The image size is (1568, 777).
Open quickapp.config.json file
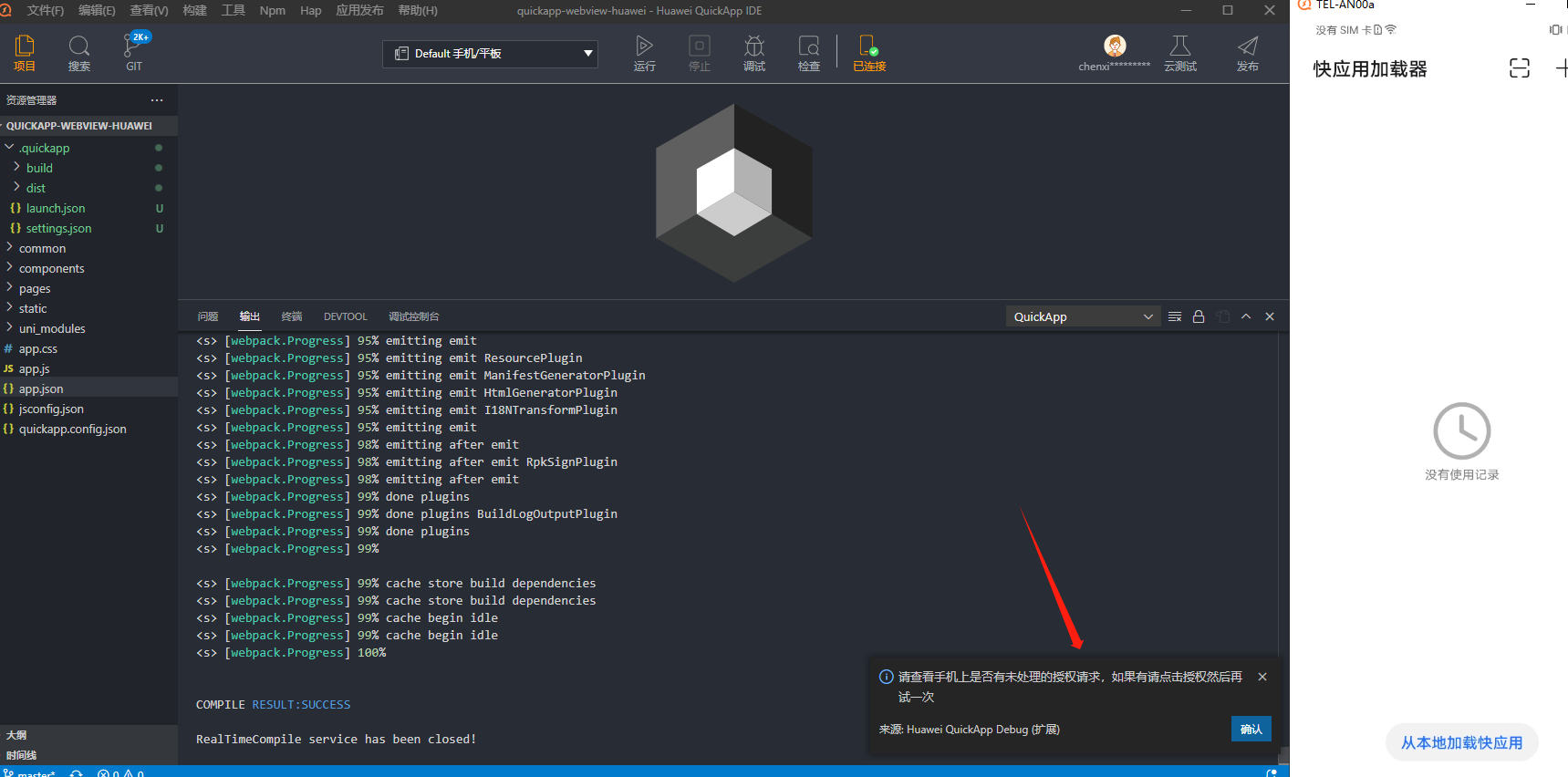click(88, 429)
